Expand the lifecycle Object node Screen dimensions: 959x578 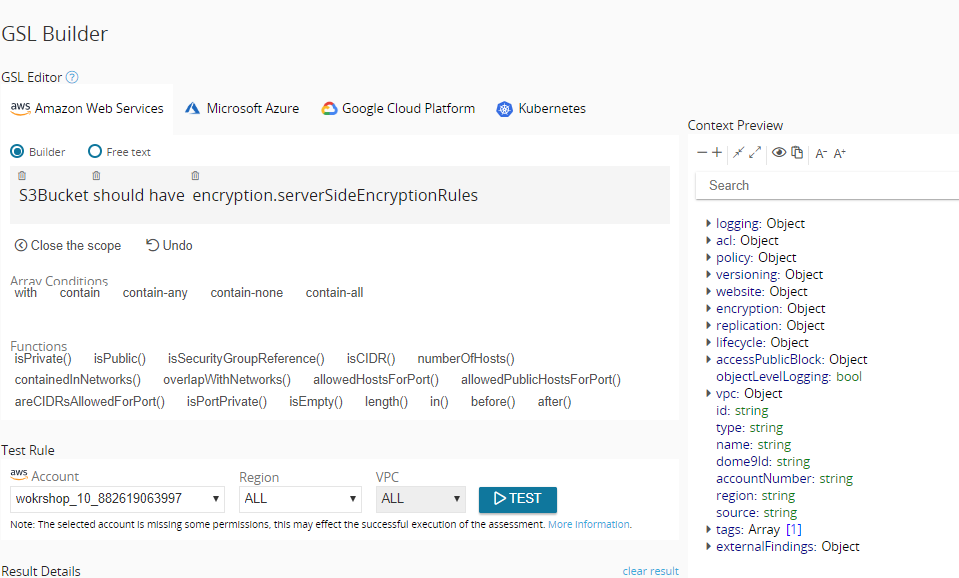click(708, 342)
